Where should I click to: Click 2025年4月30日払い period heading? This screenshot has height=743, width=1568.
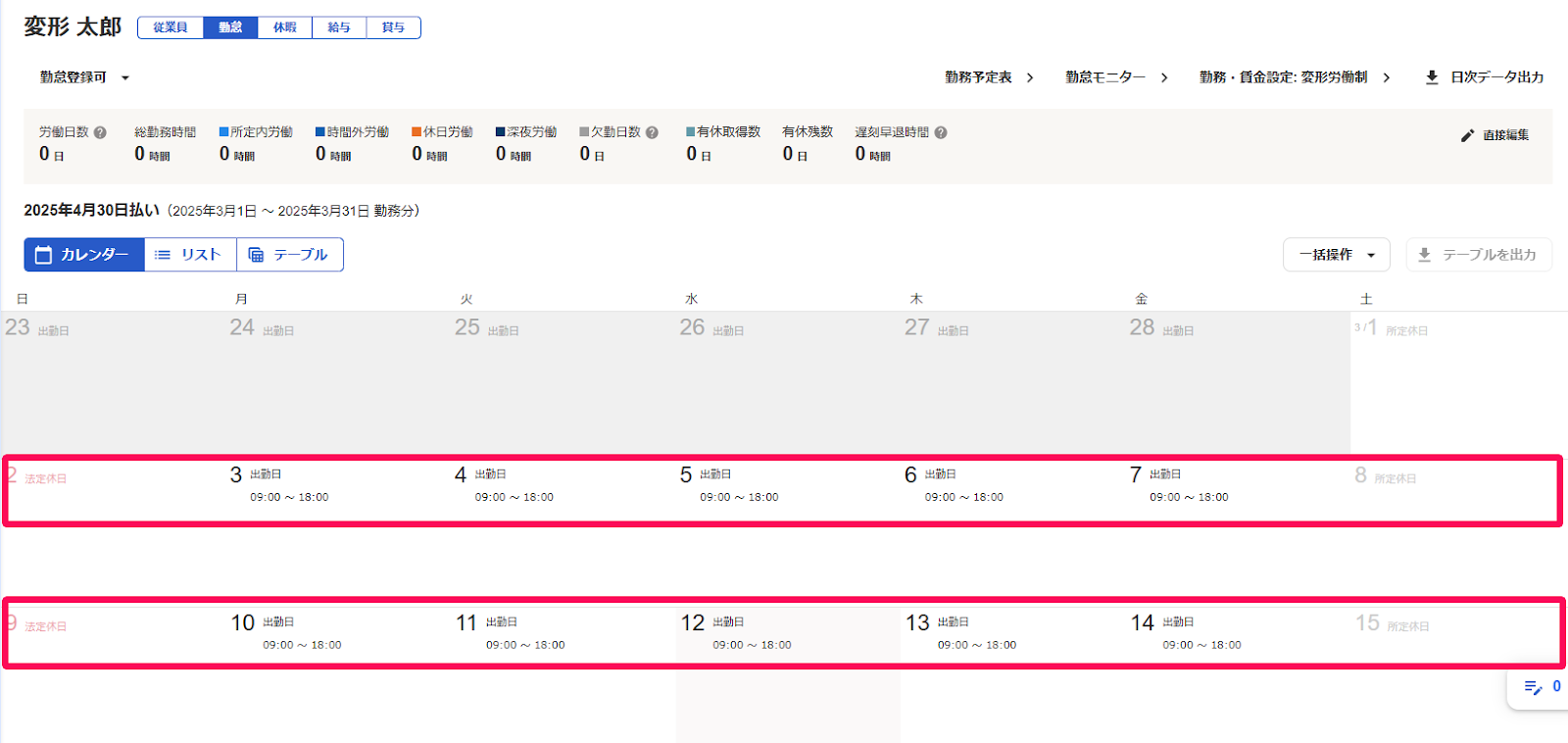point(91,211)
